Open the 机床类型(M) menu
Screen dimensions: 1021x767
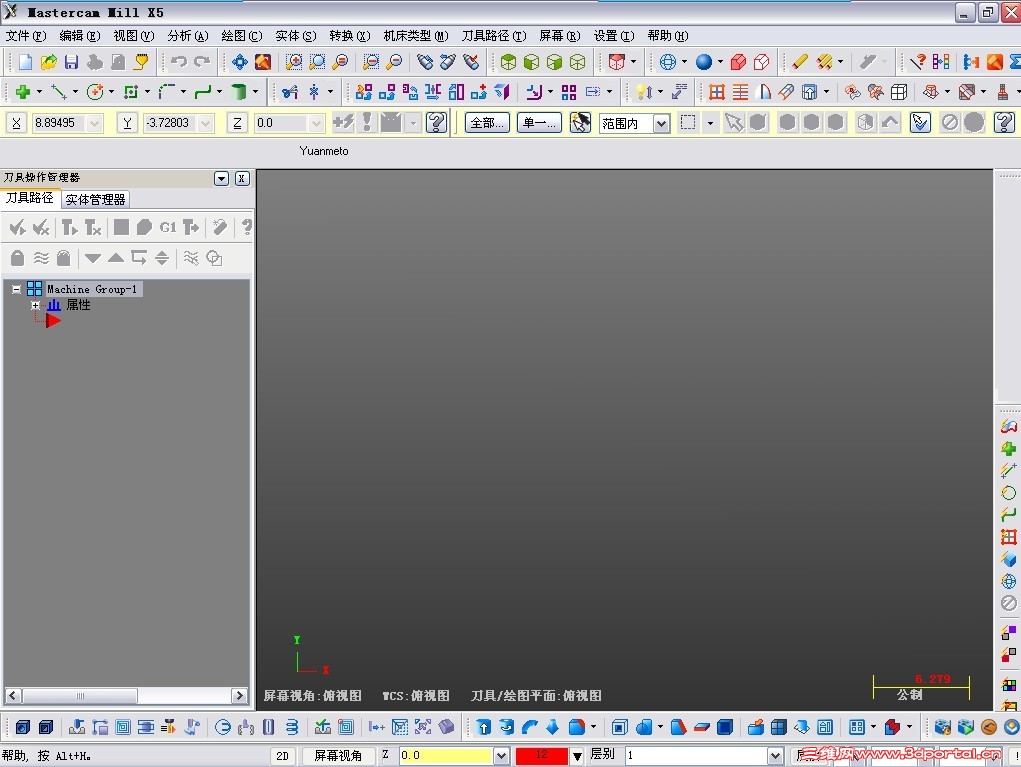pyautogui.click(x=415, y=36)
